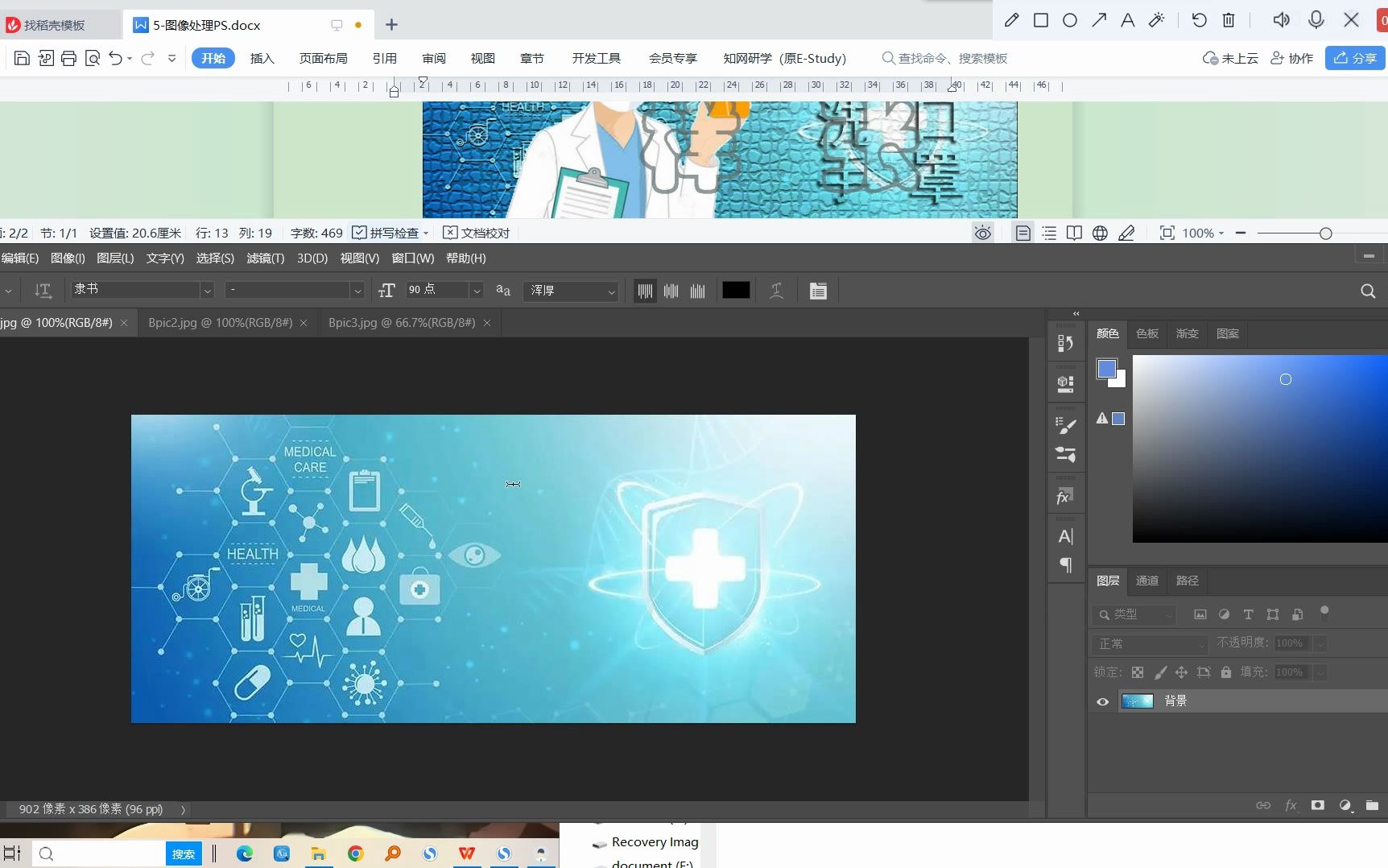
Task: Select the text annotation tool
Action: pos(1128,20)
